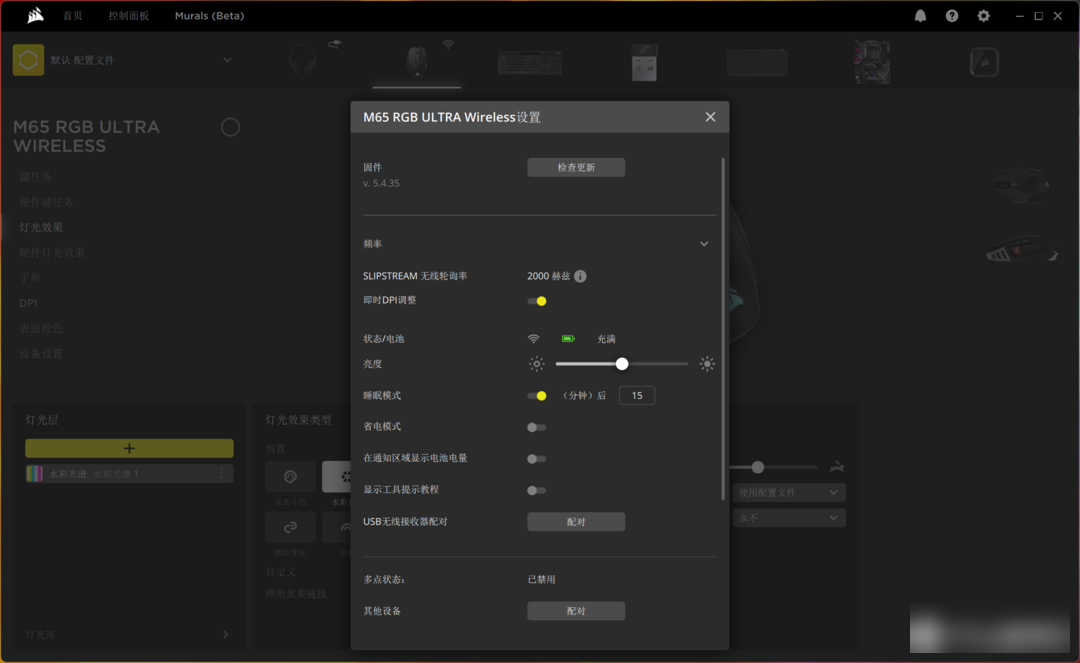Screen dimensions: 1080x663
Task: Toggle the 即时DPI调整 switch
Action: 537,301
